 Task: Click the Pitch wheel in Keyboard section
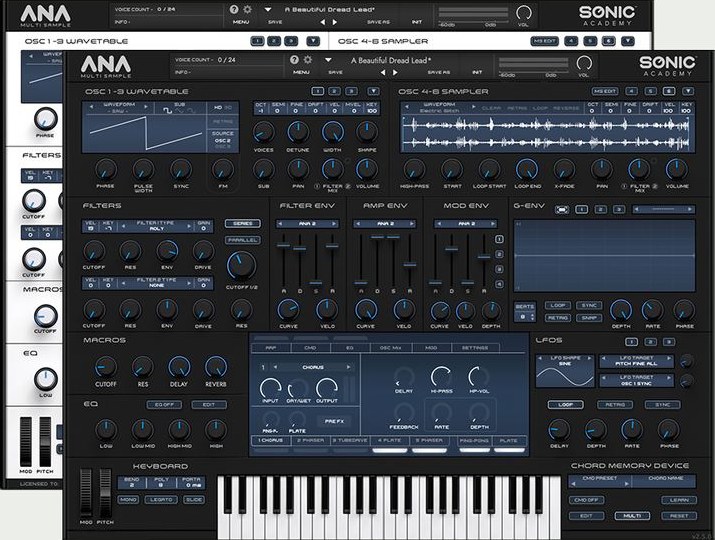(x=105, y=492)
